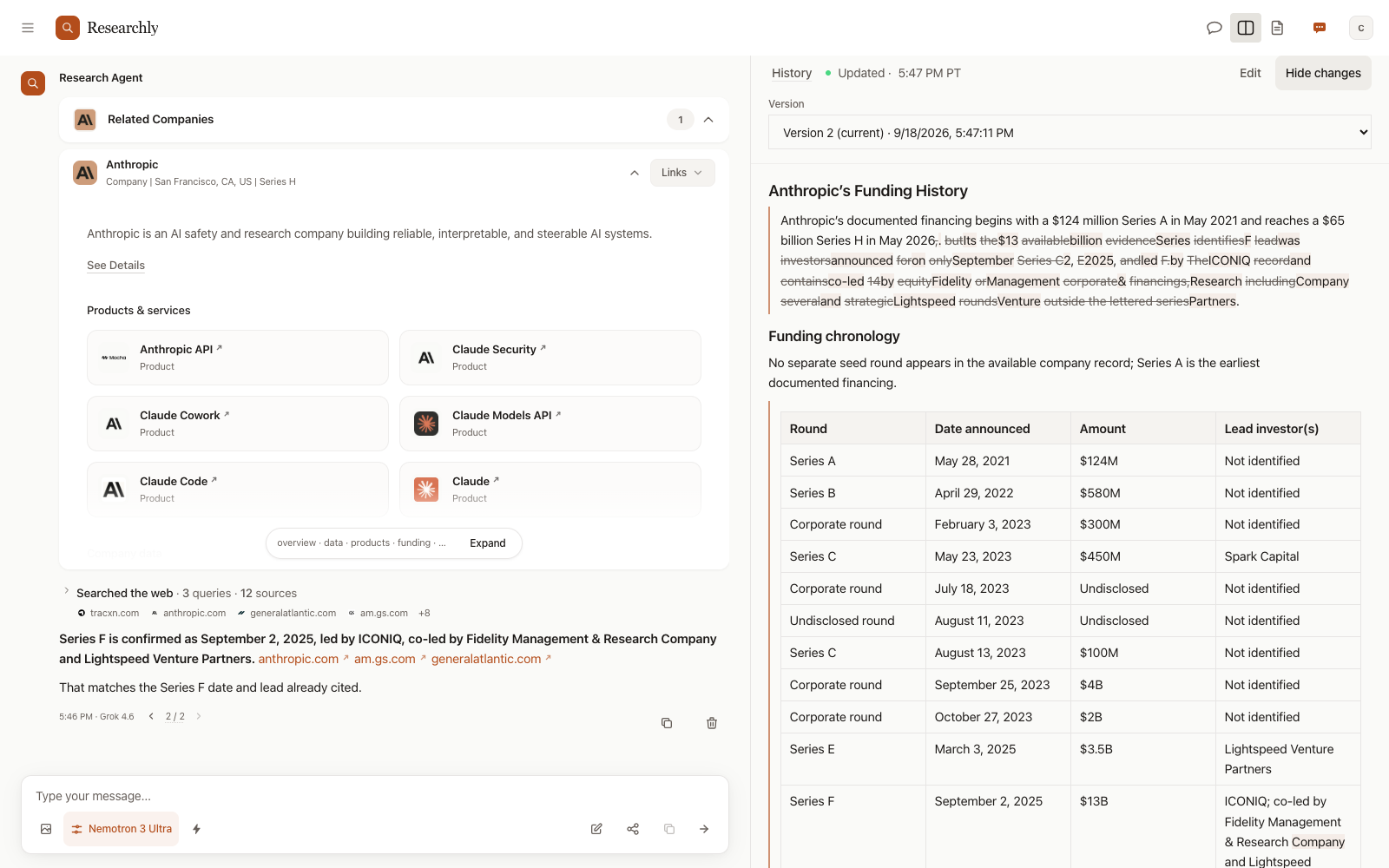Open the Version 2 (current) dropdown

[x=1070, y=133]
